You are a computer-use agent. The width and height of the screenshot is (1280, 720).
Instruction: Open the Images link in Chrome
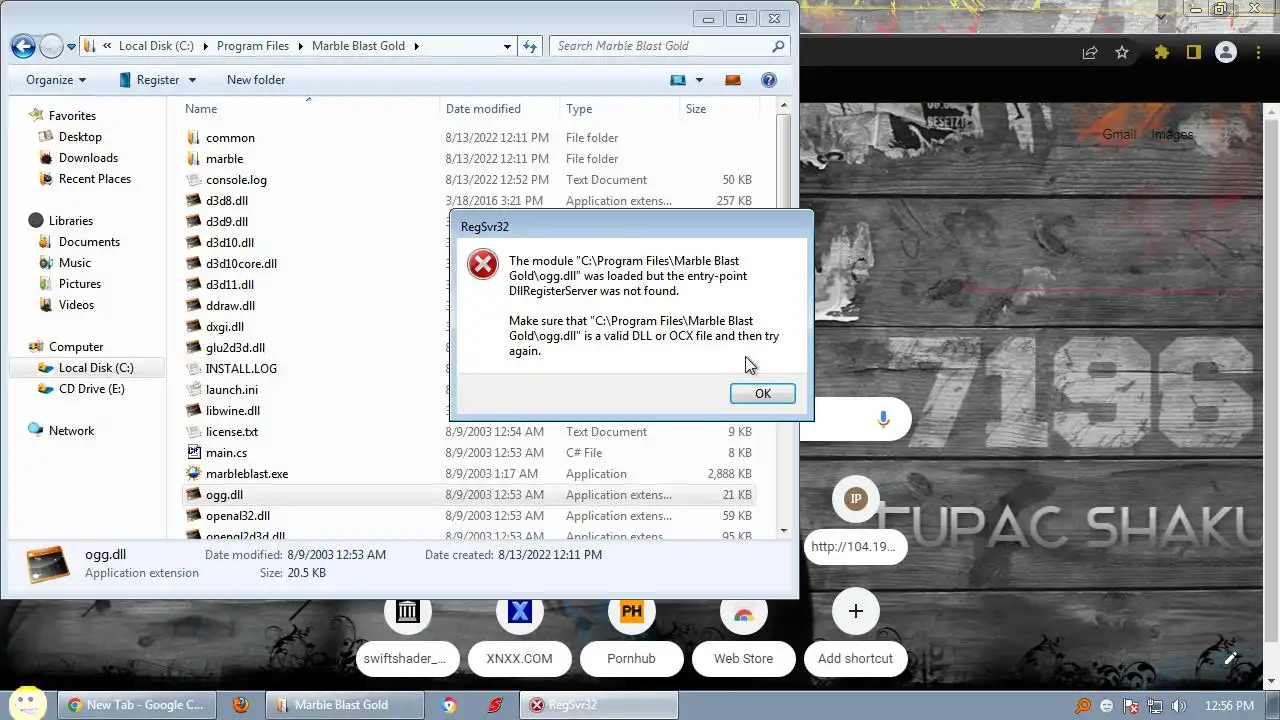[1172, 134]
